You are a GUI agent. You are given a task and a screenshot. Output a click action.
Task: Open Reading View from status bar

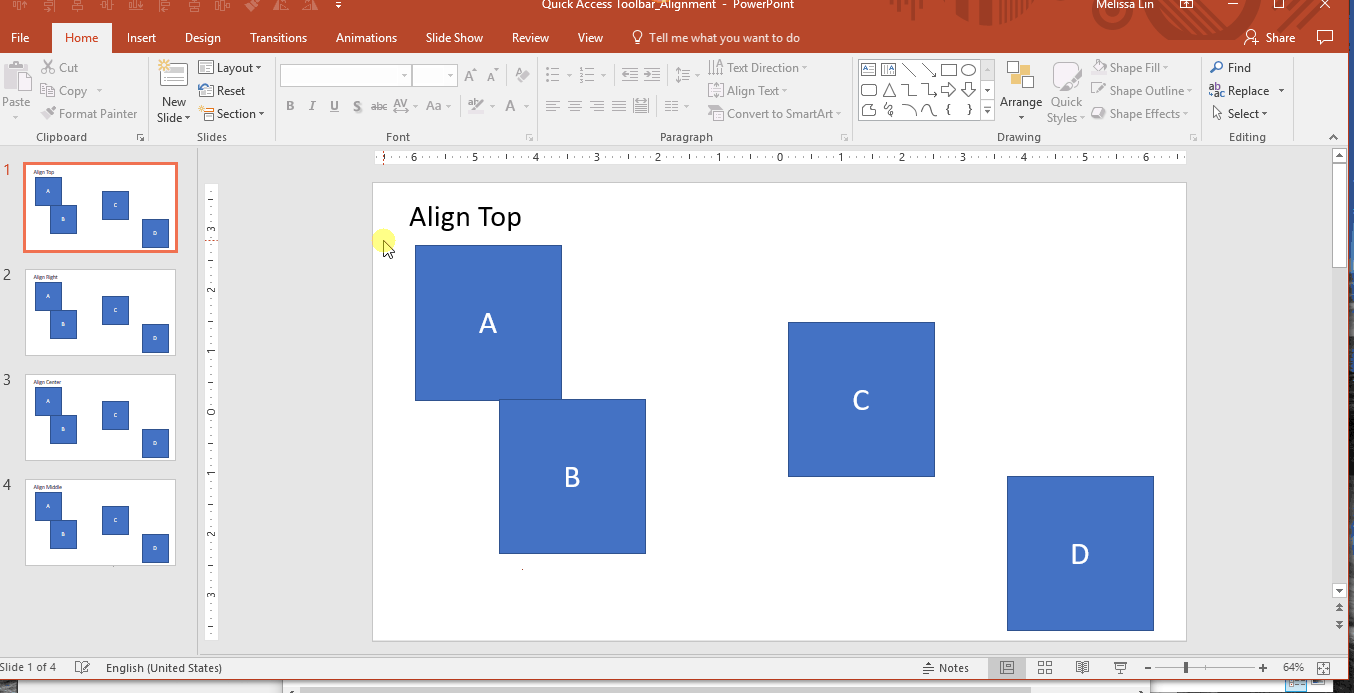coord(1082,668)
